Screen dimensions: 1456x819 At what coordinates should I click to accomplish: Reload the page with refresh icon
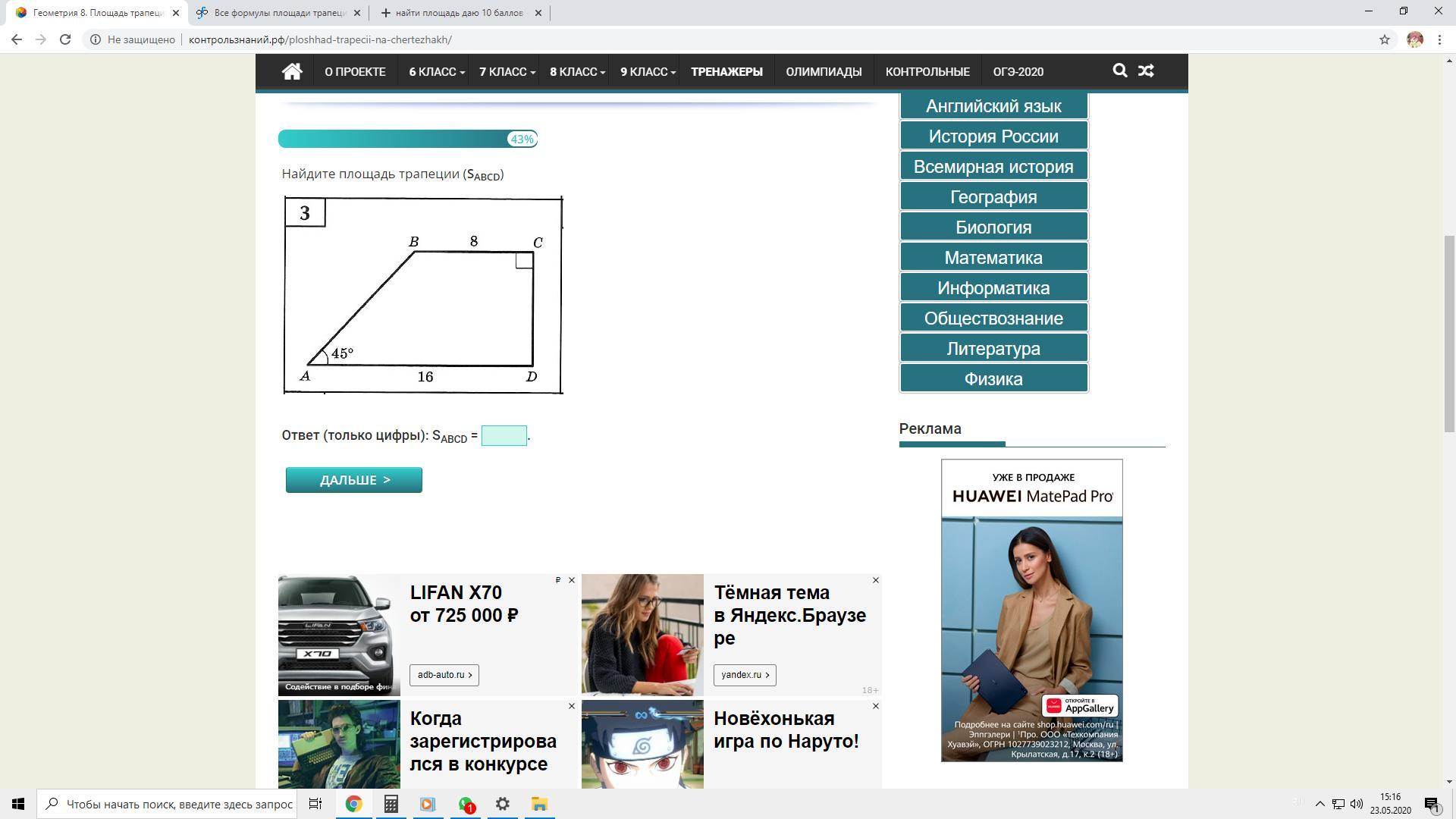pyautogui.click(x=65, y=39)
